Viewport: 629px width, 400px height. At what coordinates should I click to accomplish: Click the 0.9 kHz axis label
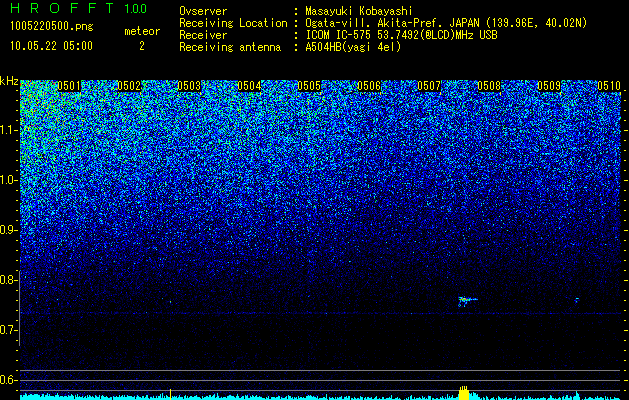coord(9,230)
